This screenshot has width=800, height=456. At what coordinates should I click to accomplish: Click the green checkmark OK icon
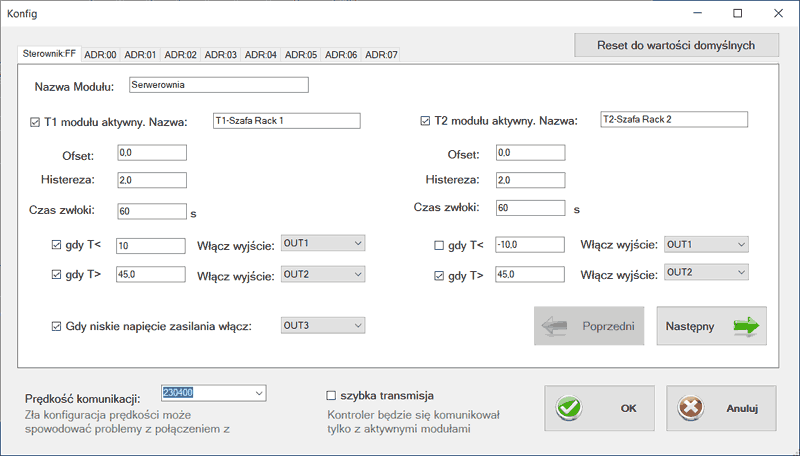pyautogui.click(x=570, y=408)
